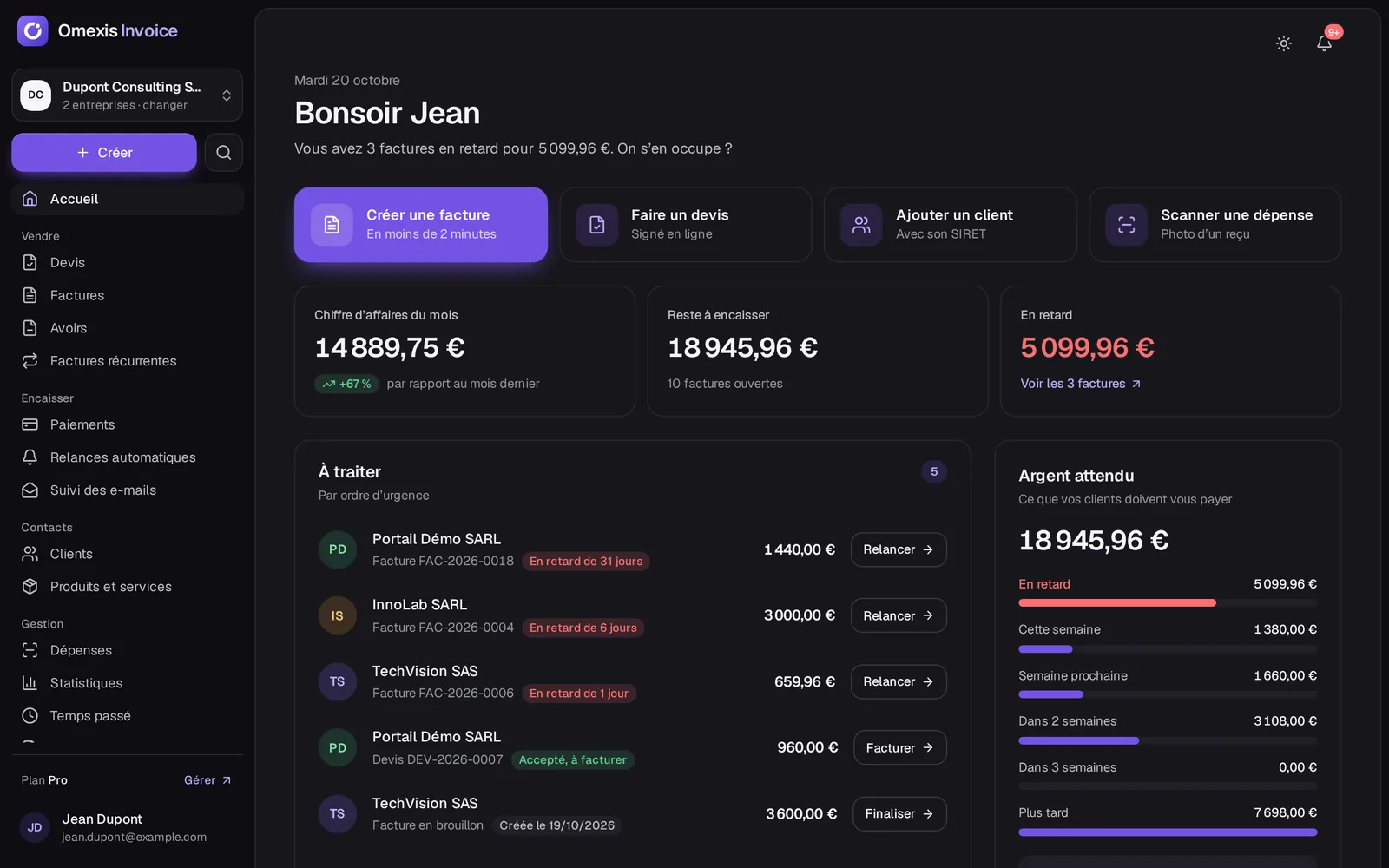The image size is (1389, 868).
Task: Click Relancer for InnoLab SARL
Action: click(x=899, y=615)
